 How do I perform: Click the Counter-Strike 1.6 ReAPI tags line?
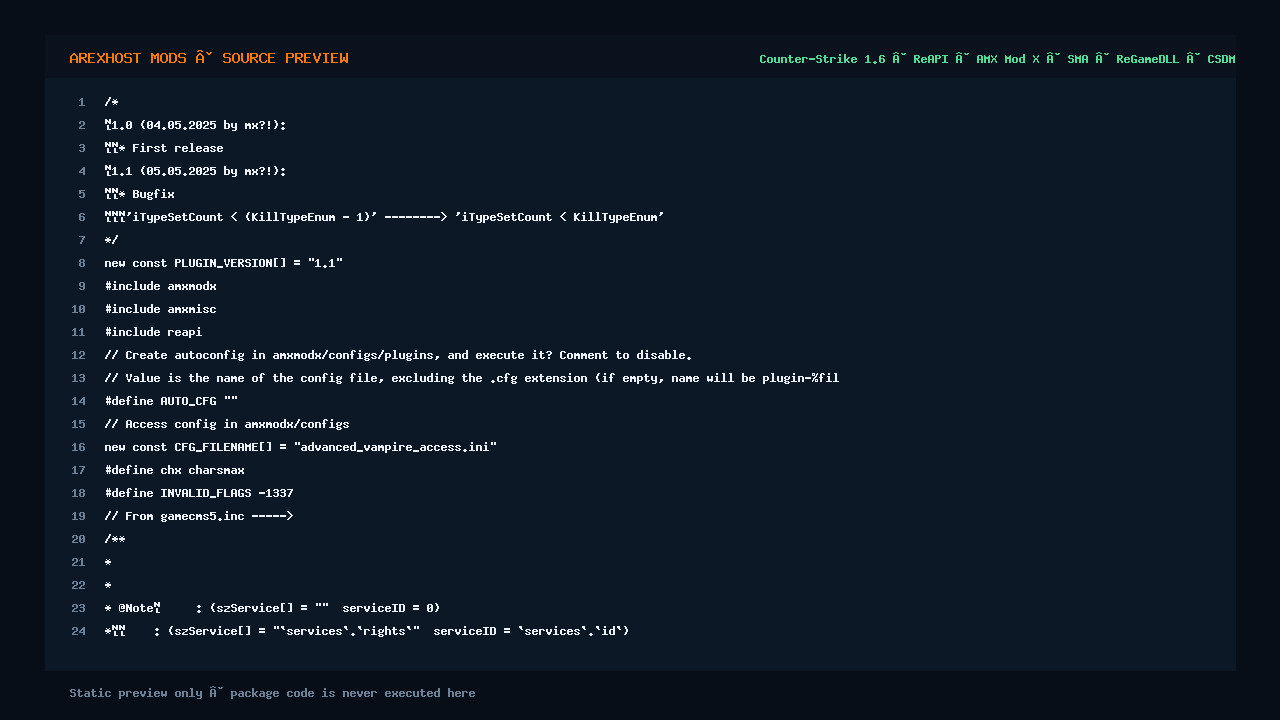[x=997, y=59]
